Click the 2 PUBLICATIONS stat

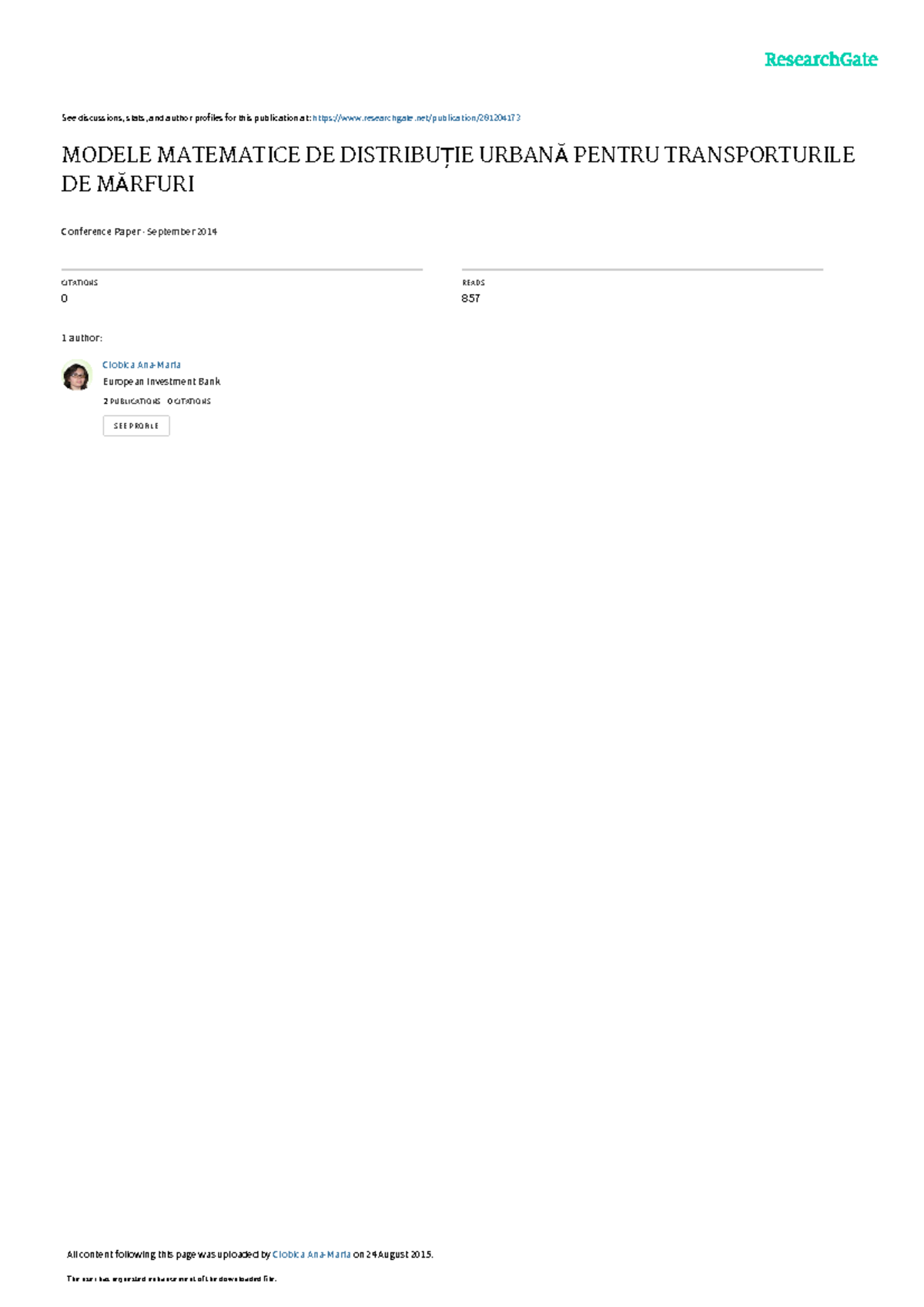point(132,401)
